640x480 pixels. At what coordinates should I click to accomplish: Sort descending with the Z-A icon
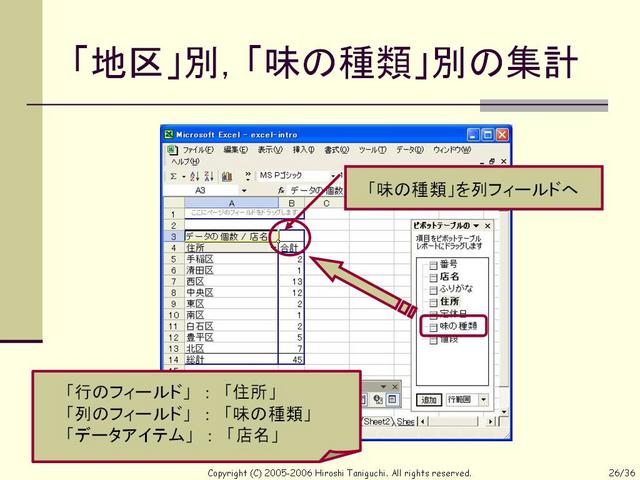209,176
